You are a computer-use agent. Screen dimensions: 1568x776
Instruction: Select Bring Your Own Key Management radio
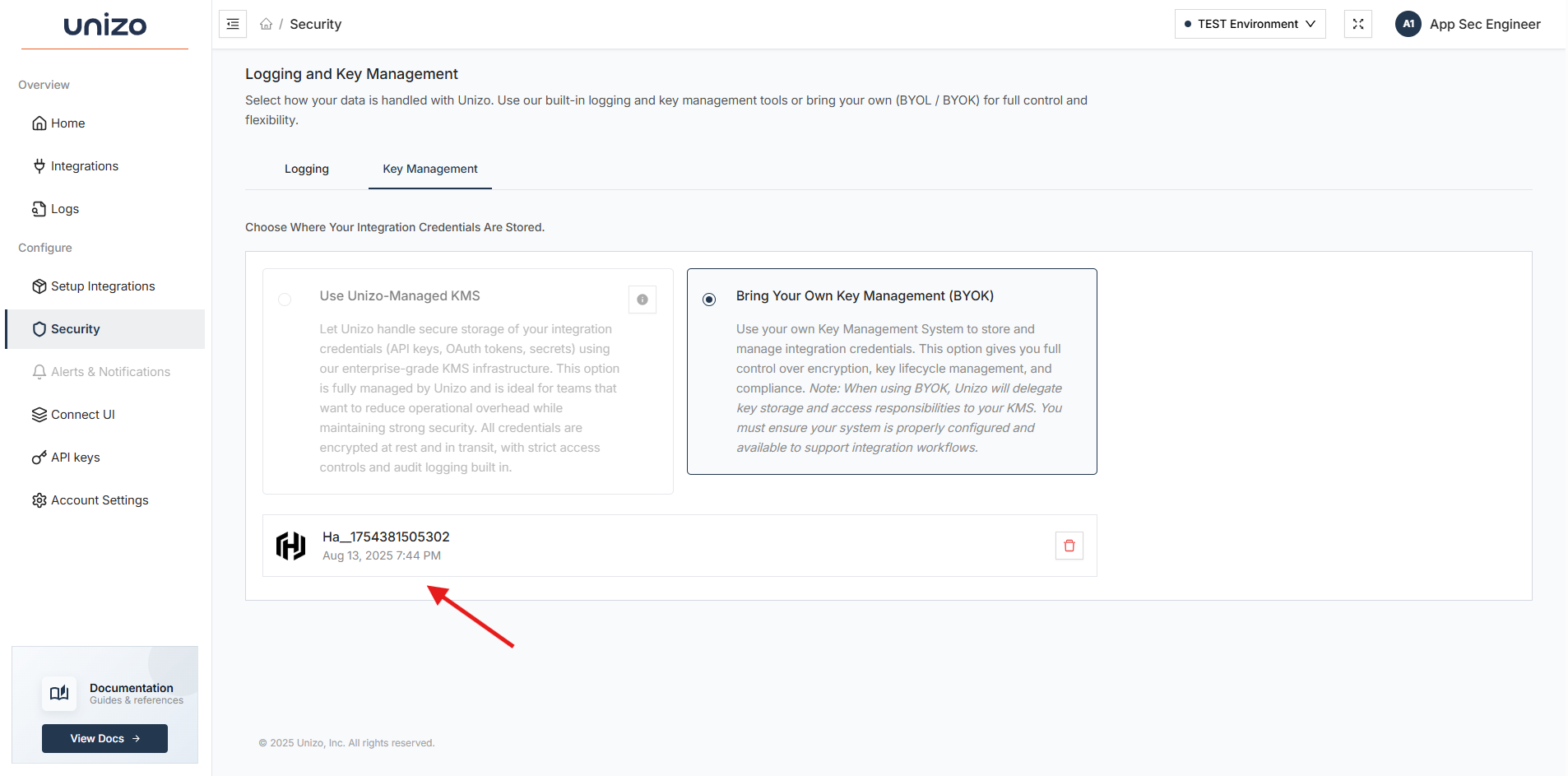pyautogui.click(x=709, y=300)
